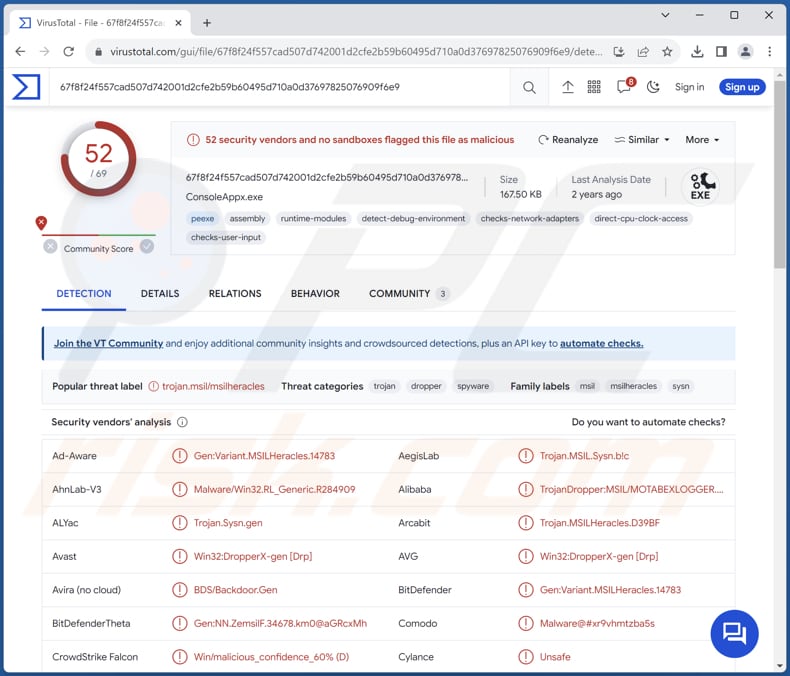Open the apps grid icon
Screen dimensions: 790x676
tap(594, 87)
